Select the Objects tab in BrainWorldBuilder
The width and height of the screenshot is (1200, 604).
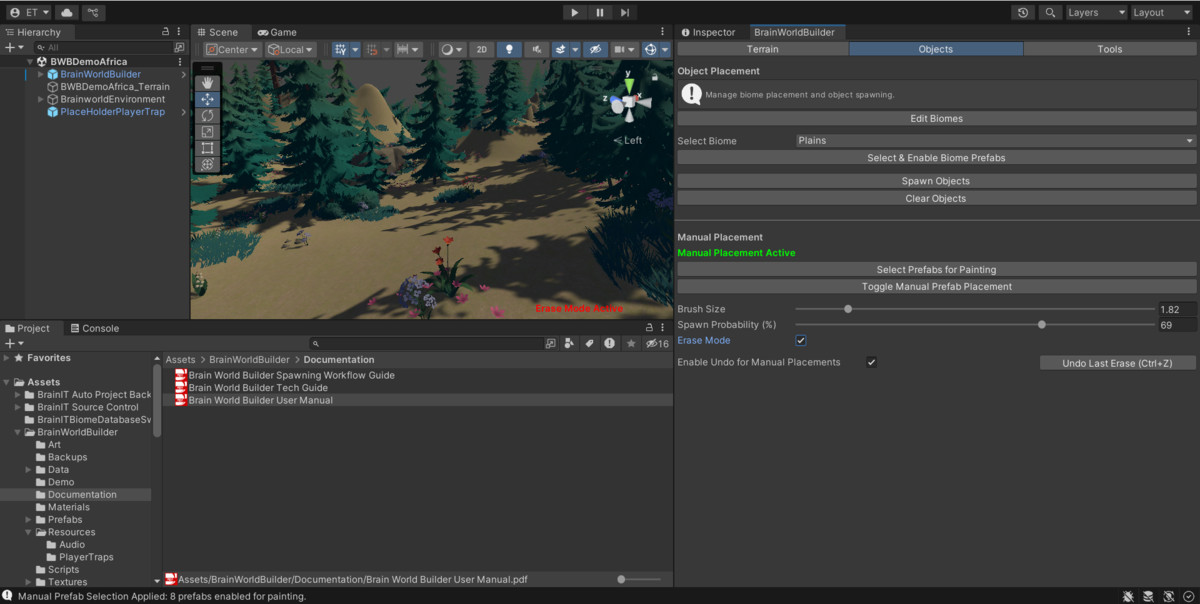[x=936, y=49]
